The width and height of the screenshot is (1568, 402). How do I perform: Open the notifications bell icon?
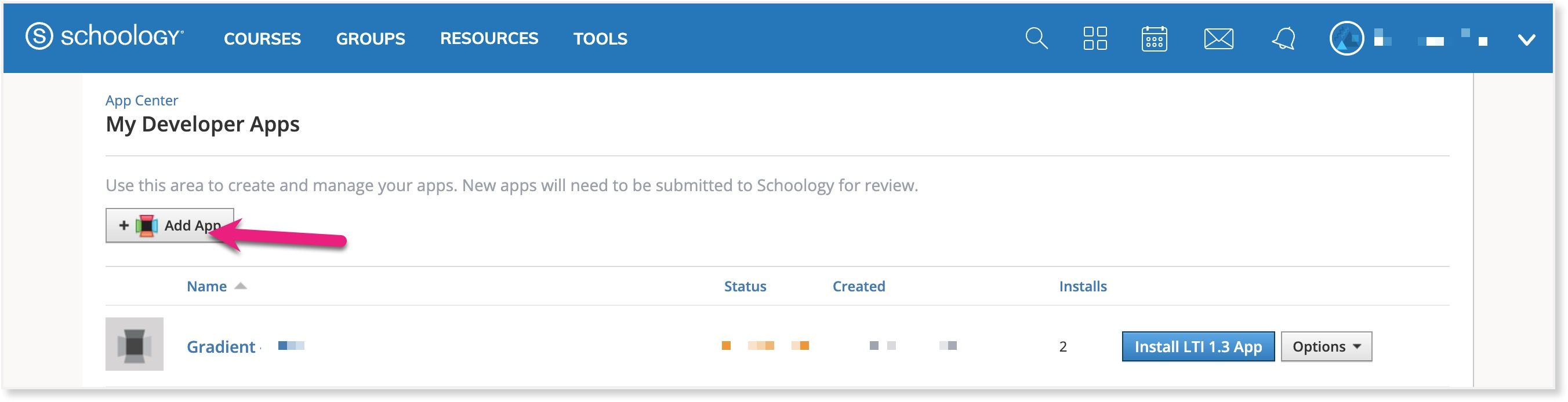[x=1283, y=39]
